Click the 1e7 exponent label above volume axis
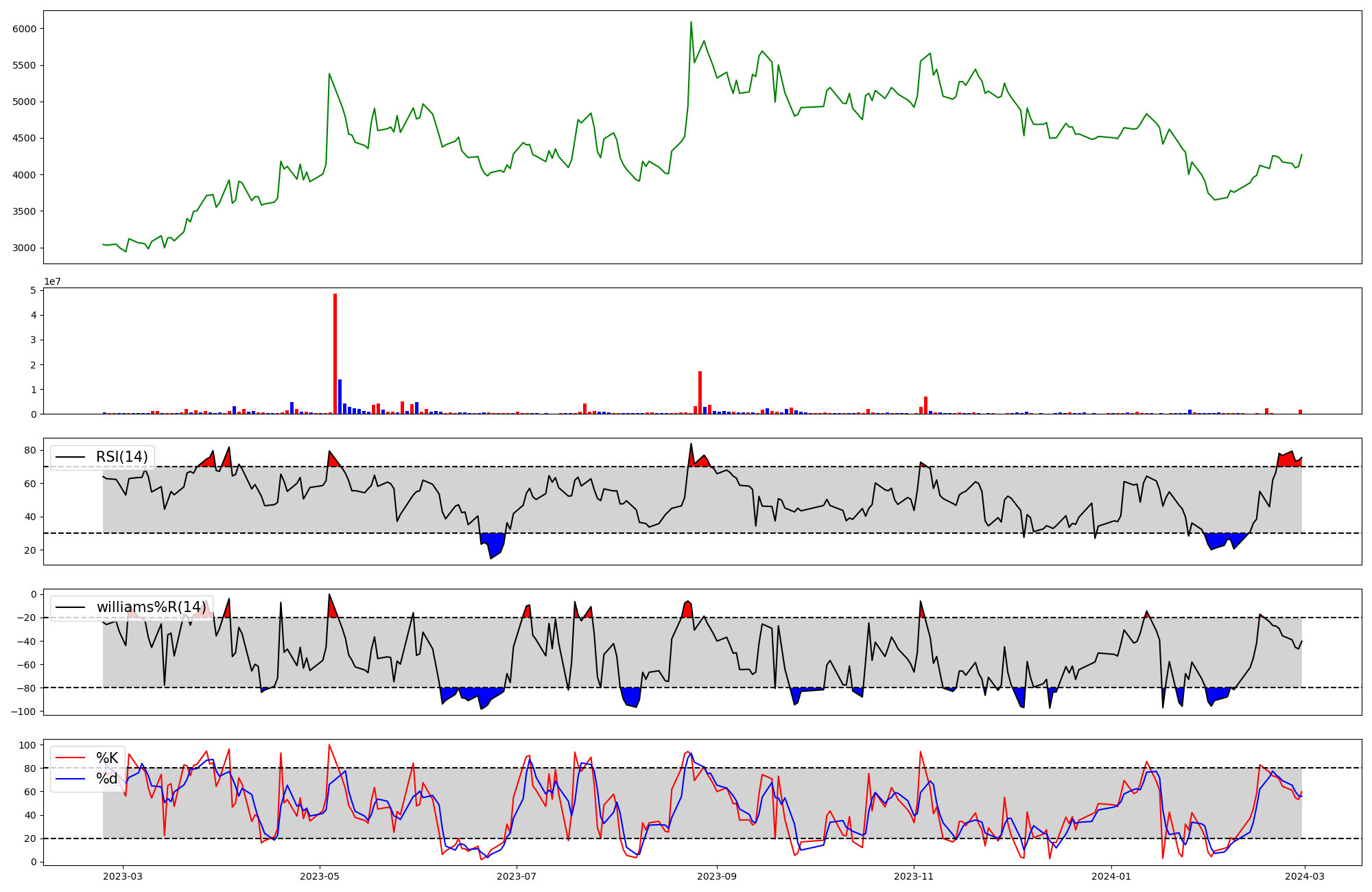Screen dimensions: 1372x892 pos(52,281)
